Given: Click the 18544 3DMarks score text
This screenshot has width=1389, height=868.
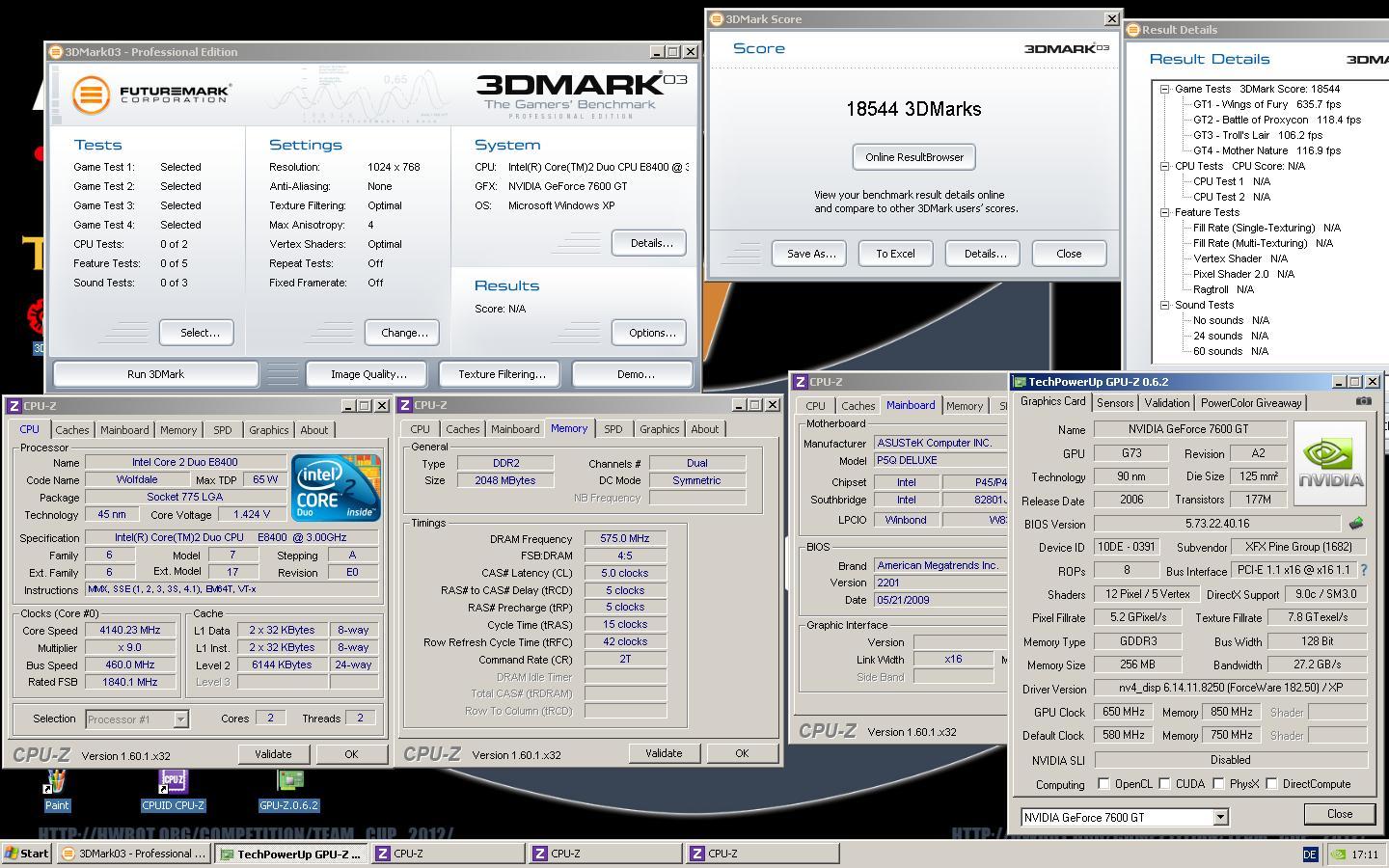Looking at the screenshot, I should (x=913, y=109).
